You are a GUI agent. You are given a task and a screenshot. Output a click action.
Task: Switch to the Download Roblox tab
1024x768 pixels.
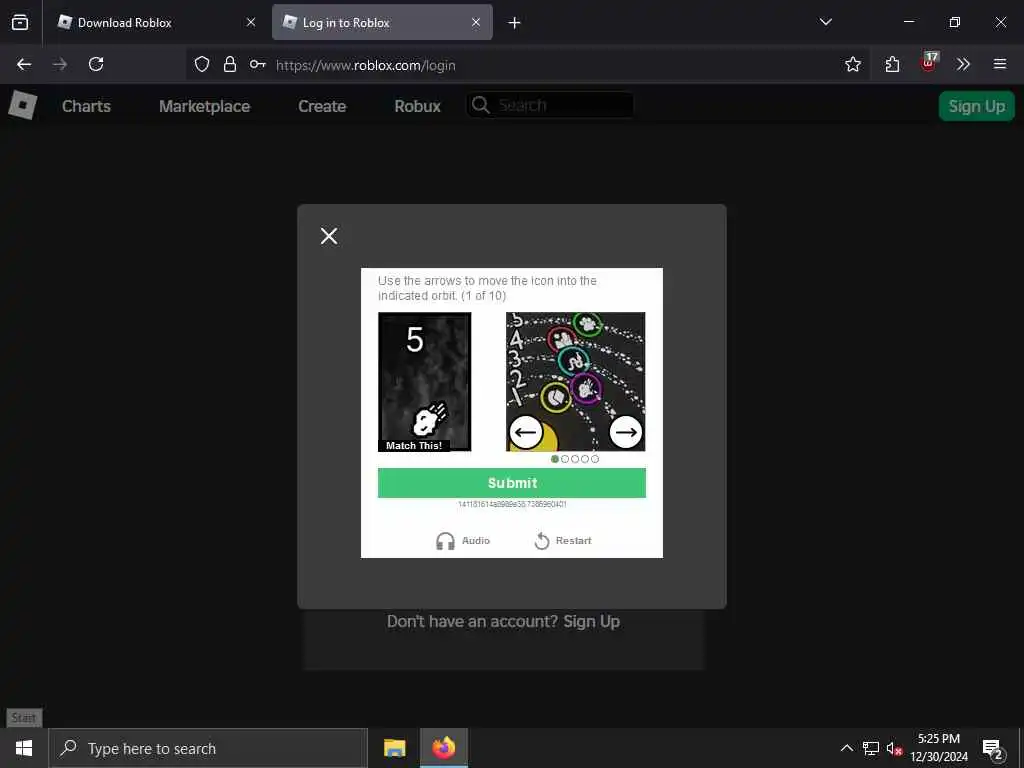155,23
